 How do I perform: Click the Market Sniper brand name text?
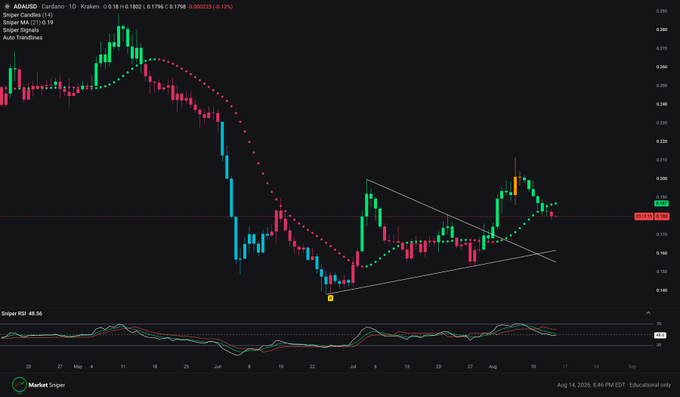pos(47,385)
